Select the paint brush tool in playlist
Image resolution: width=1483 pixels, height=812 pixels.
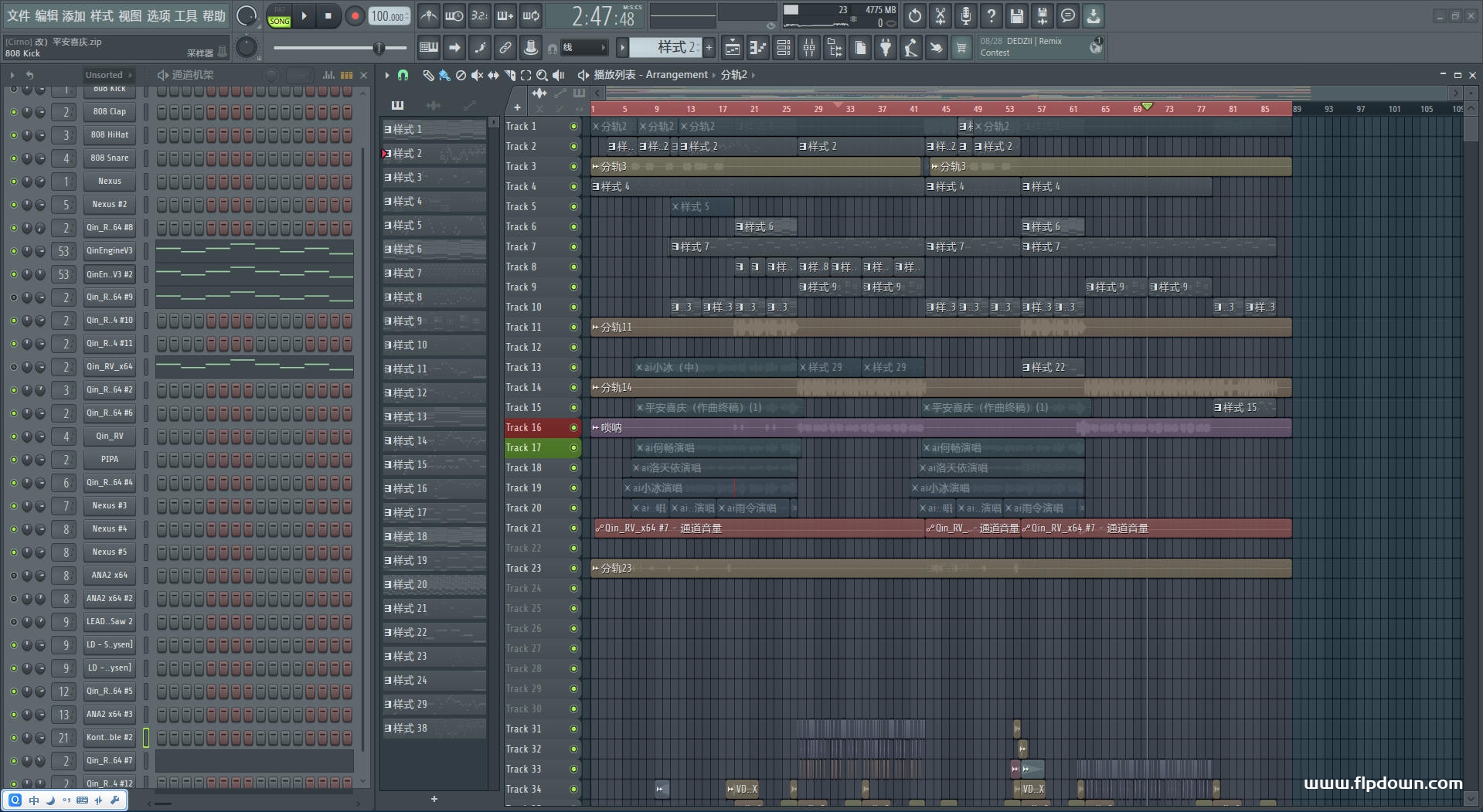tap(444, 75)
